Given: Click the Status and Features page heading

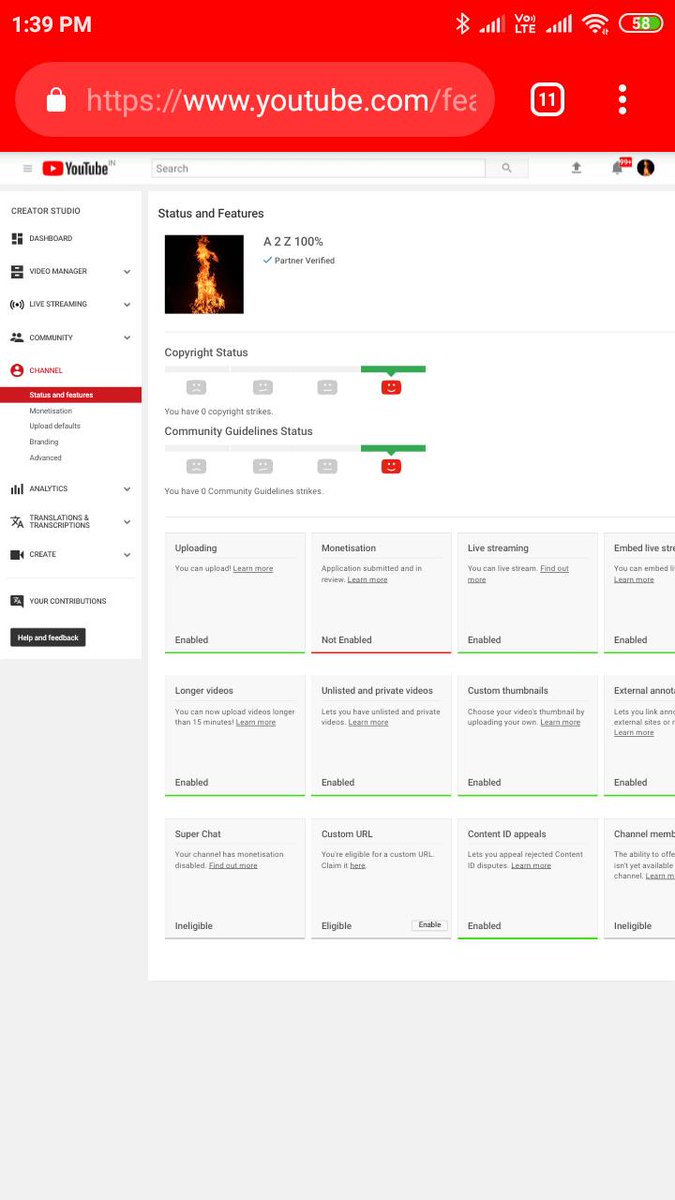Looking at the screenshot, I should tap(211, 213).
